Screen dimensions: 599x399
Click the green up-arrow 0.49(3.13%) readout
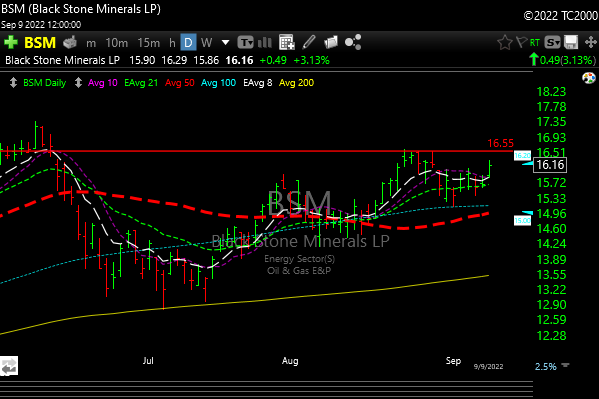562,60
